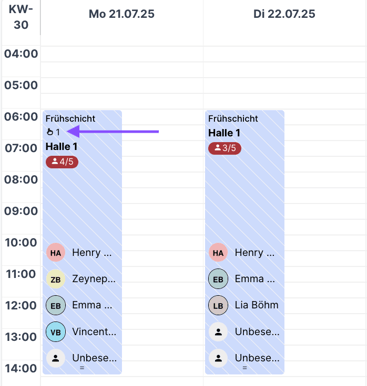Grab the resize handle below Tuesday's shift

pos(245,368)
